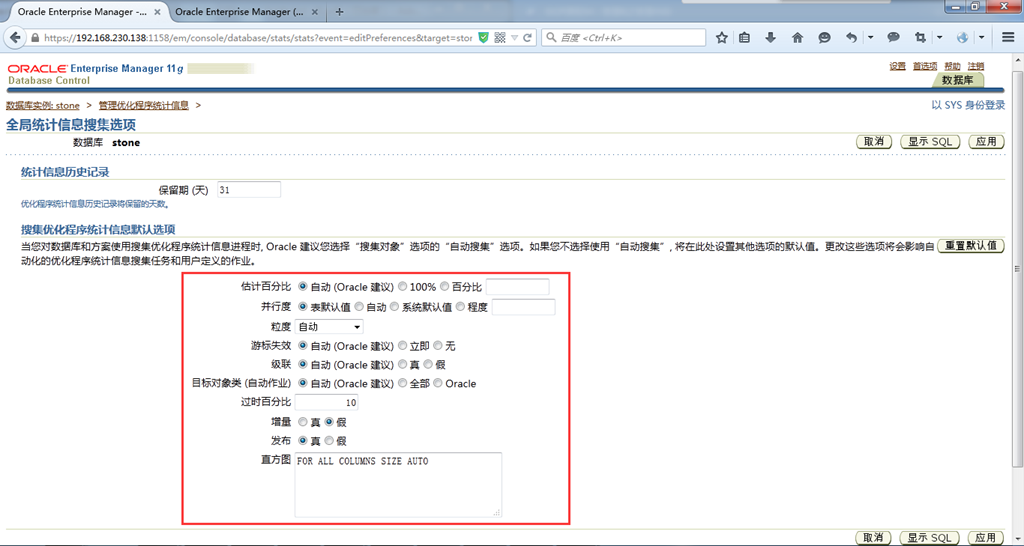The height and width of the screenshot is (546, 1024).
Task: Go back with browser back arrow
Action: pos(16,38)
